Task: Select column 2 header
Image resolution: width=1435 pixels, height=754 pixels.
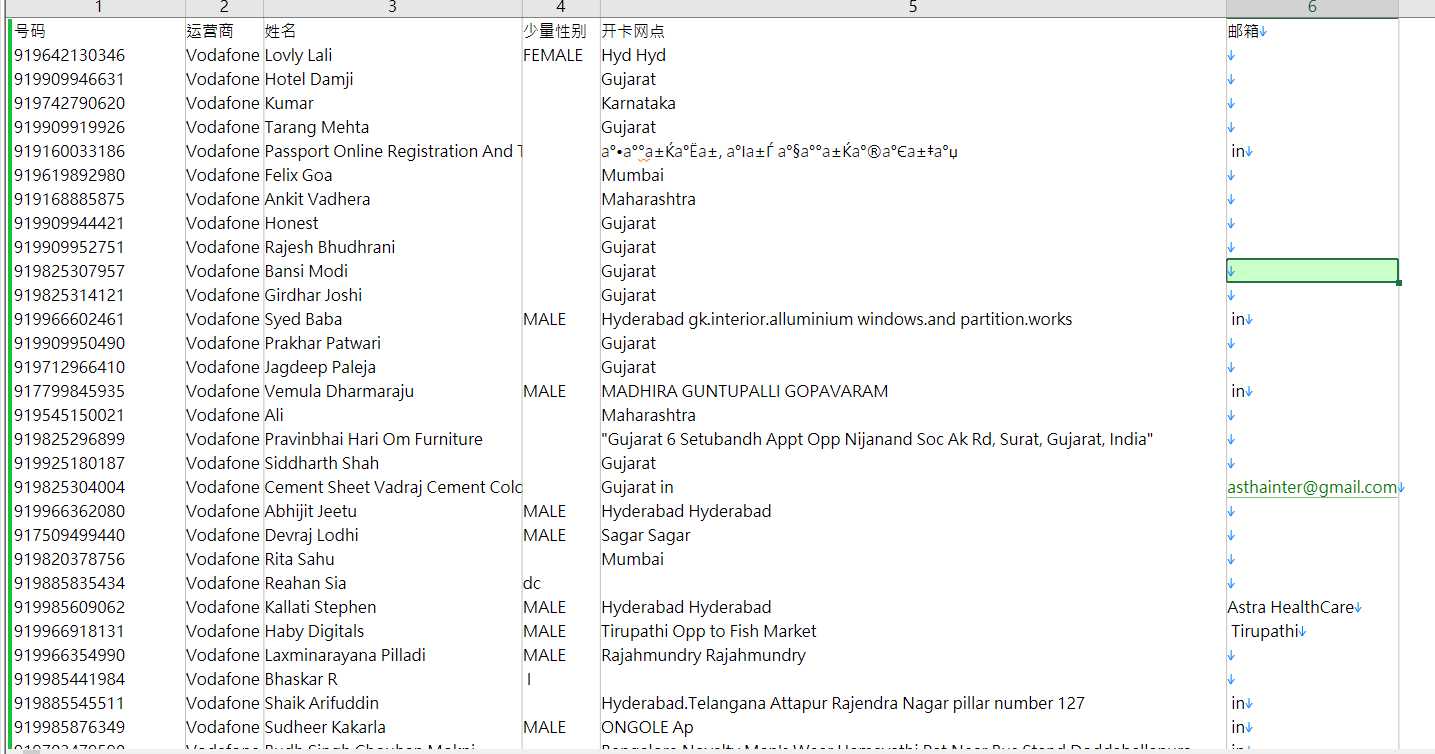Action: tap(224, 8)
